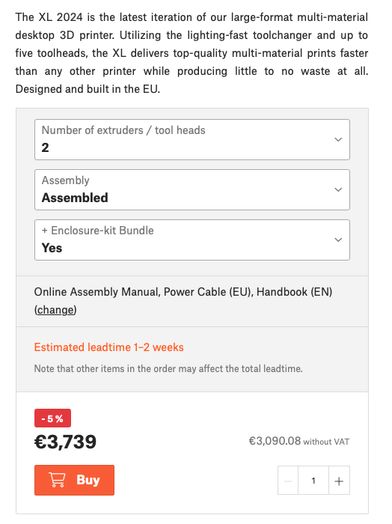Click the €3,739 price
392x524 pixels.
coord(66,442)
